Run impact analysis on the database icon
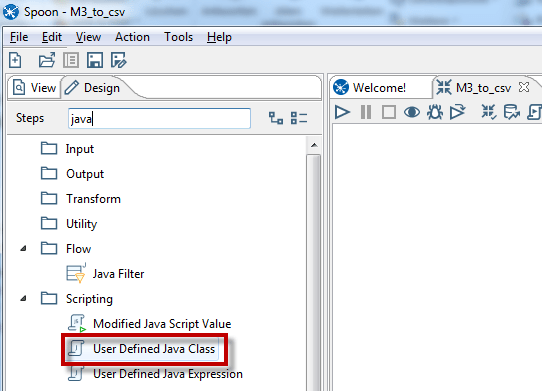Viewport: 542px width, 391px height. pos(512,112)
